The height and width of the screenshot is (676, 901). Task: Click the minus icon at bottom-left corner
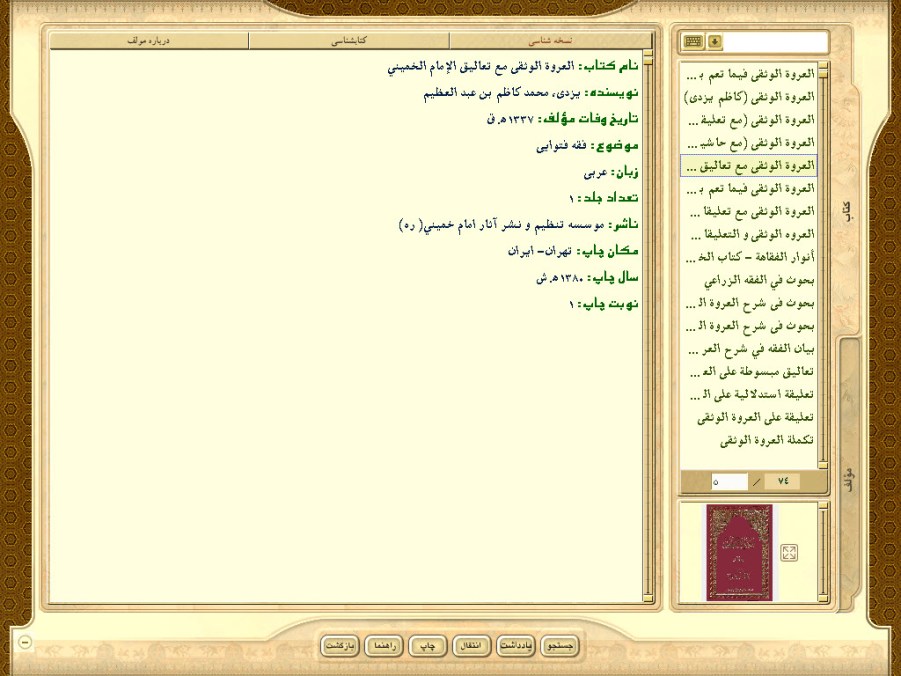click(25, 642)
